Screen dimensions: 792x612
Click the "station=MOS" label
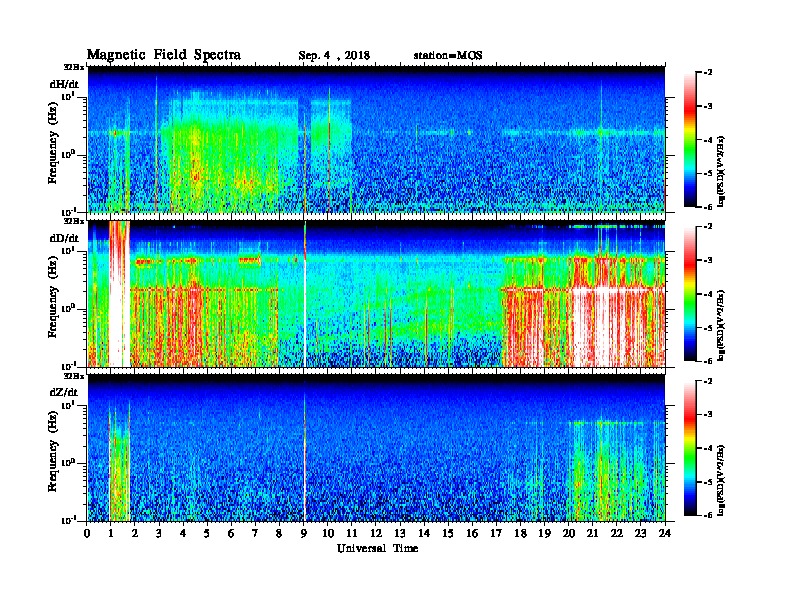coord(448,56)
